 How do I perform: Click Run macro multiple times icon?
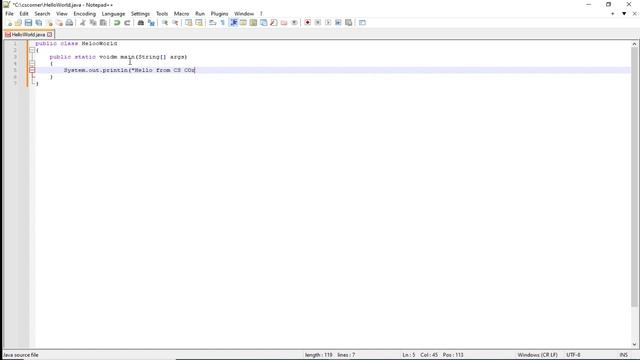point(338,23)
